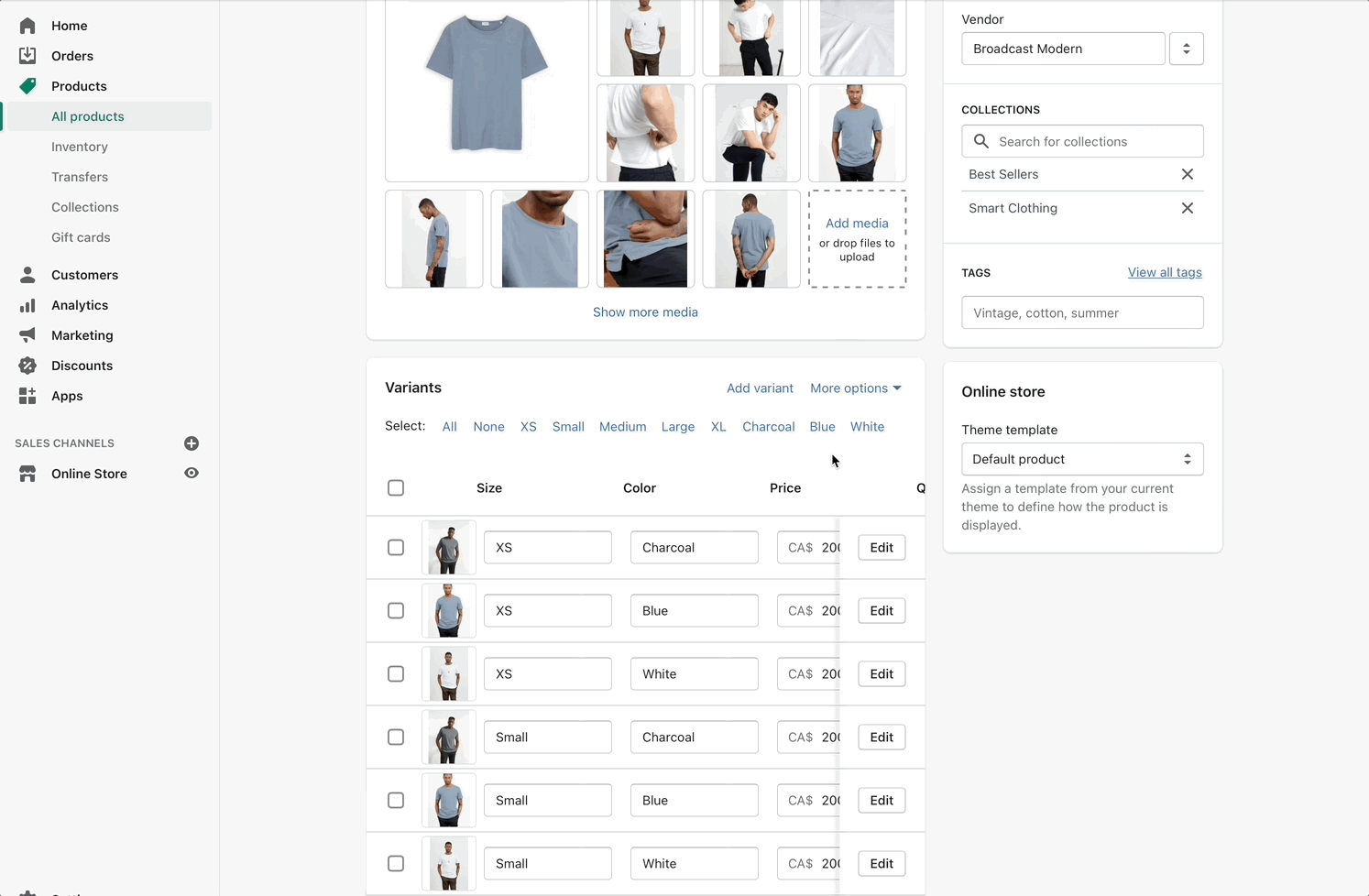
Task: Open Discounts badge icon
Action: click(x=27, y=366)
